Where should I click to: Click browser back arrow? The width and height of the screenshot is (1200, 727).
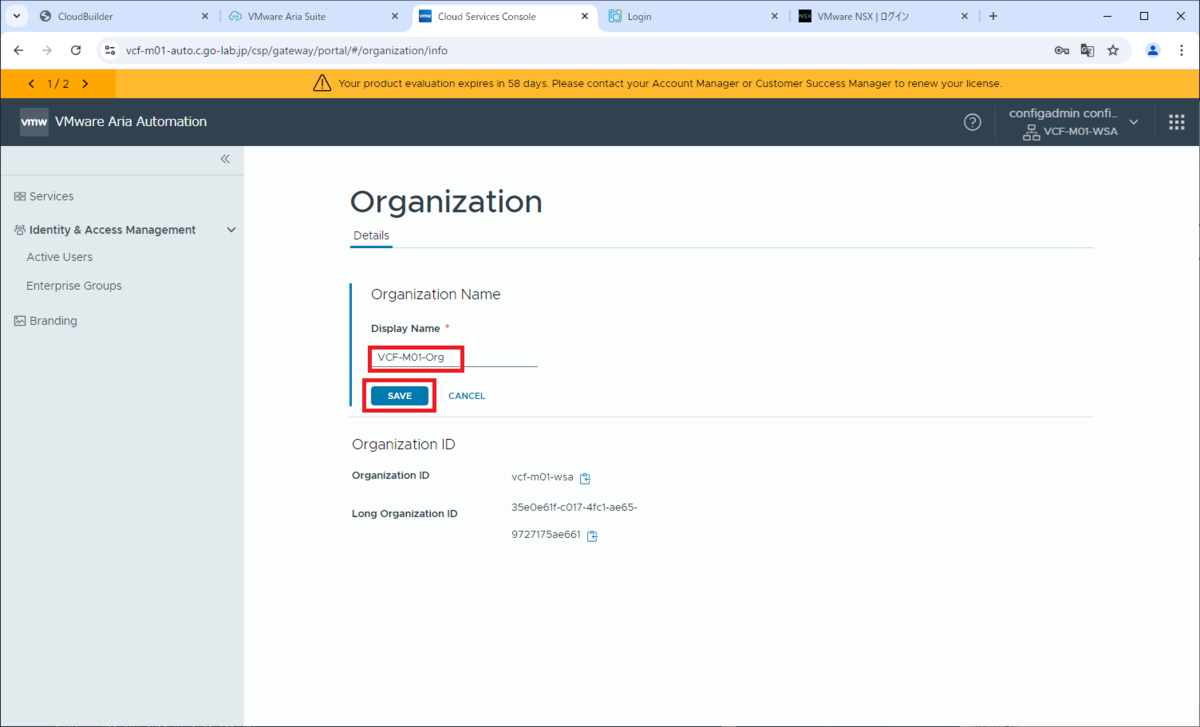coord(18,50)
